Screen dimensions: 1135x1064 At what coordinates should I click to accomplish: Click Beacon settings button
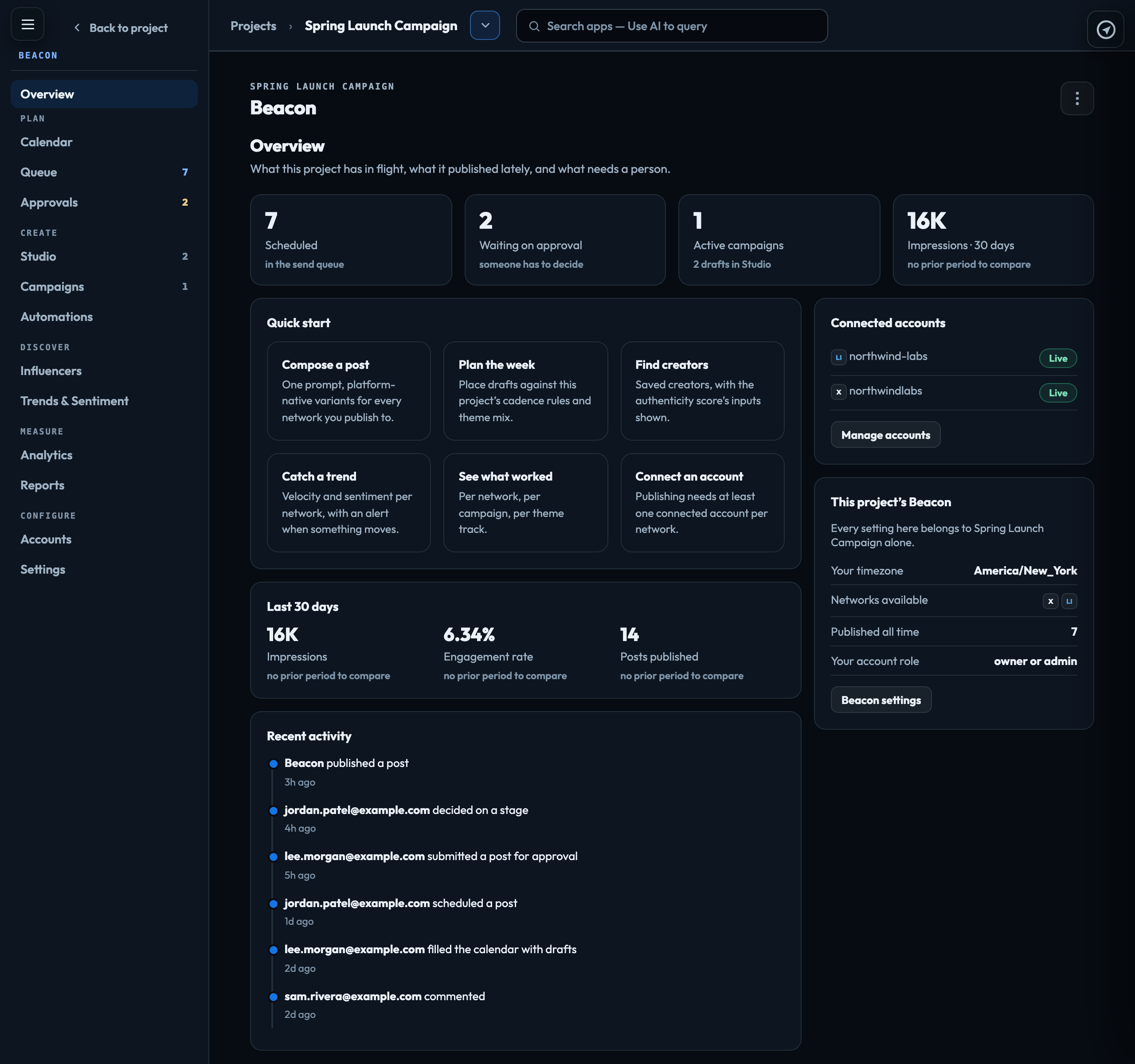[x=881, y=700]
